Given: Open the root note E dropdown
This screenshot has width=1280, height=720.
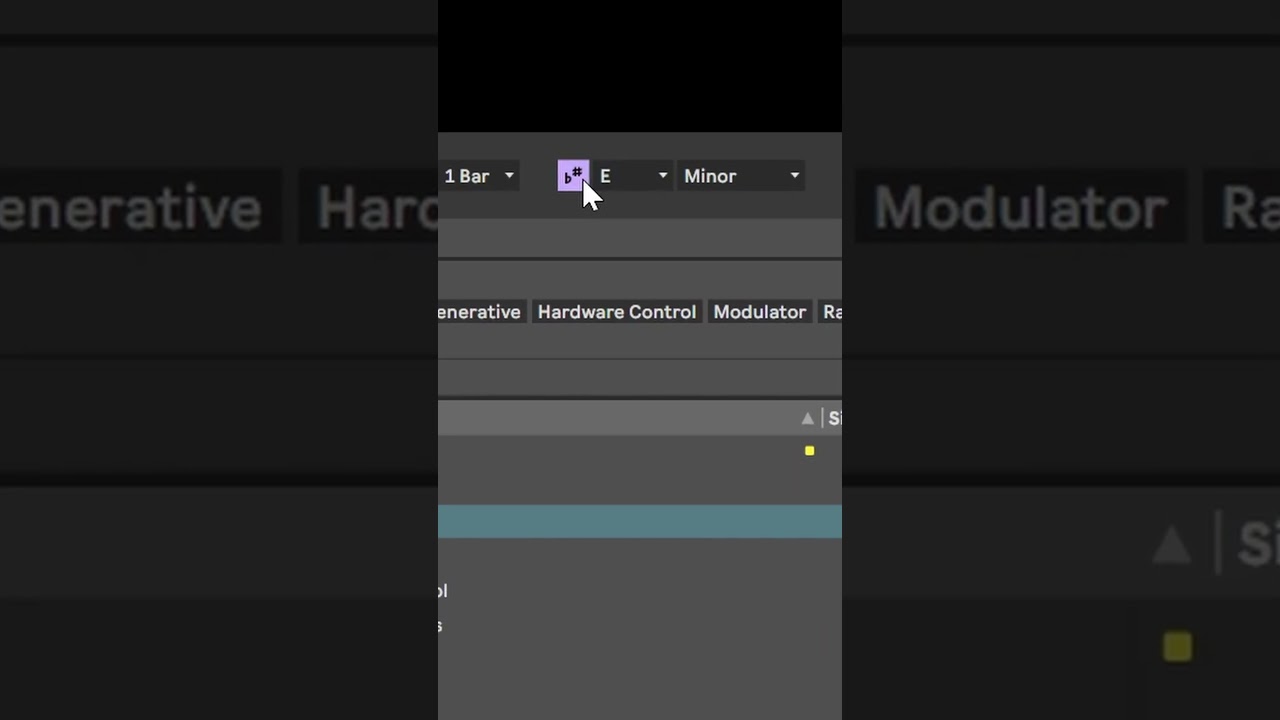Looking at the screenshot, I should click(x=633, y=176).
